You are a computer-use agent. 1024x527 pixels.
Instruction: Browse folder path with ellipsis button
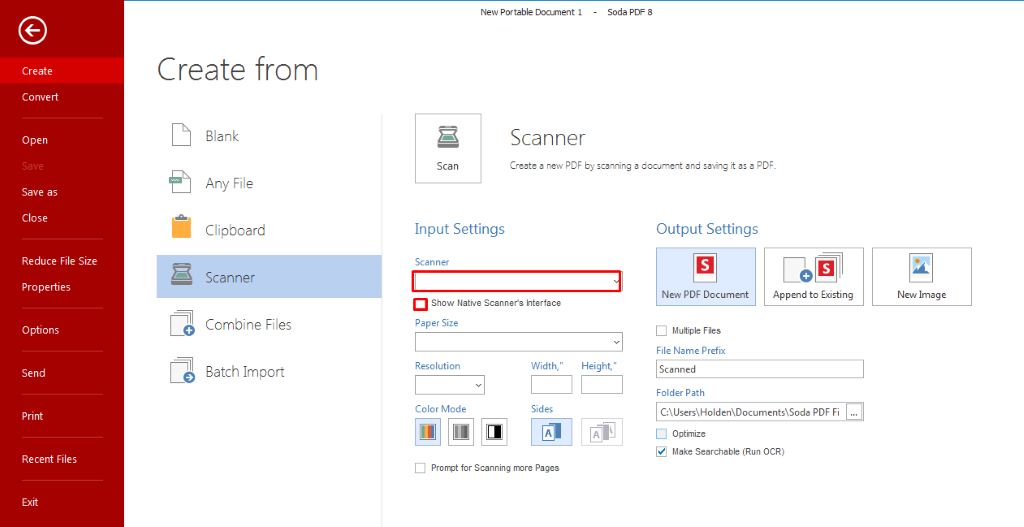pyautogui.click(x=855, y=412)
